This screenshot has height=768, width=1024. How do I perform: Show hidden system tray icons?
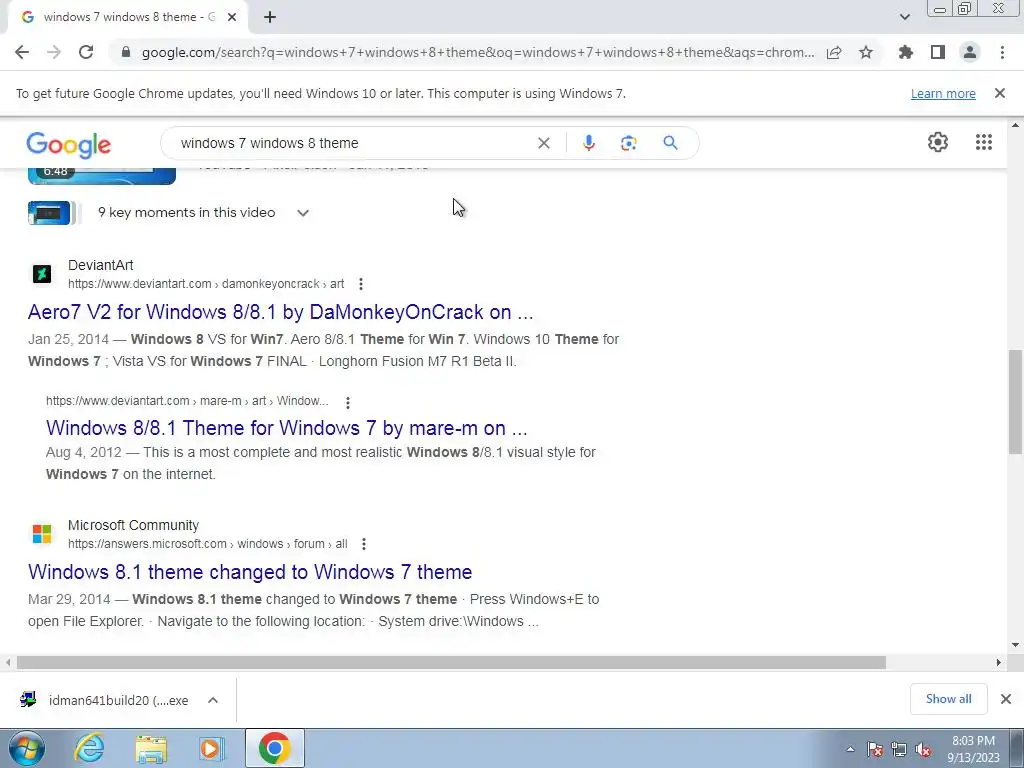(x=850, y=749)
